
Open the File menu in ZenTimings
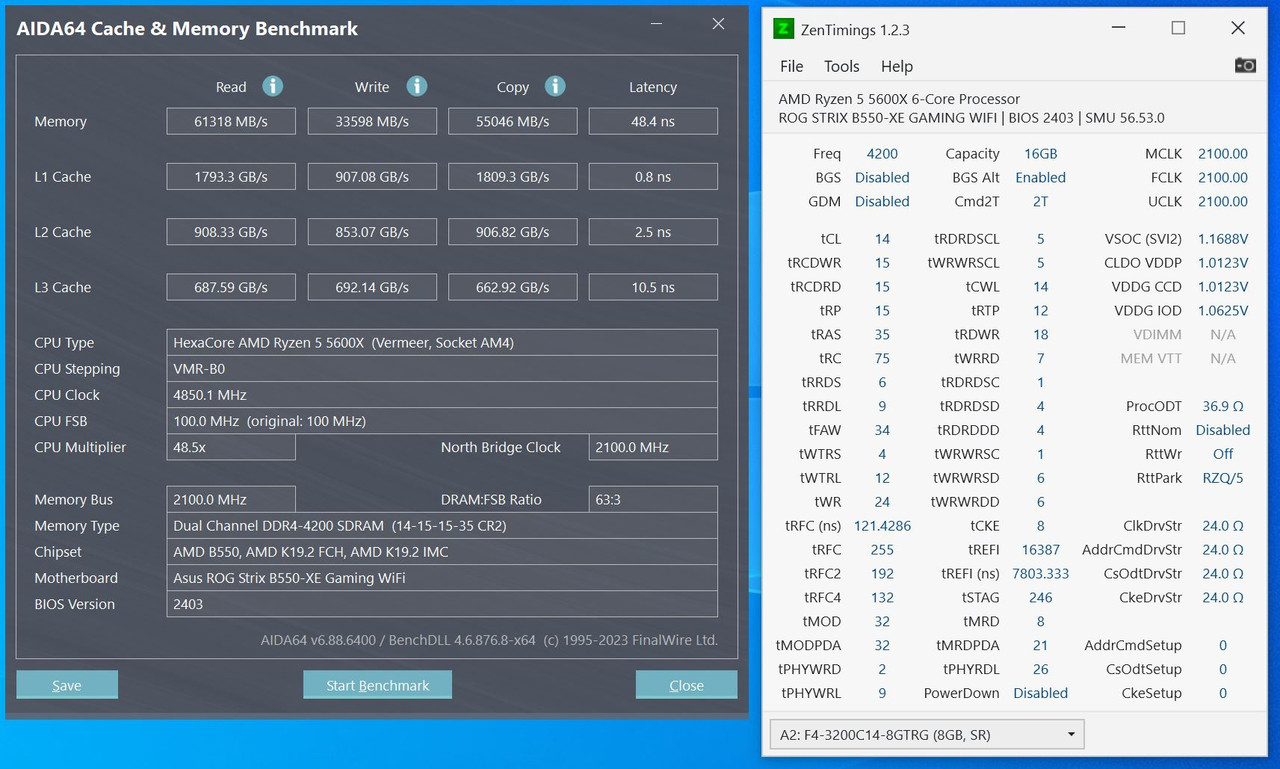[x=791, y=66]
